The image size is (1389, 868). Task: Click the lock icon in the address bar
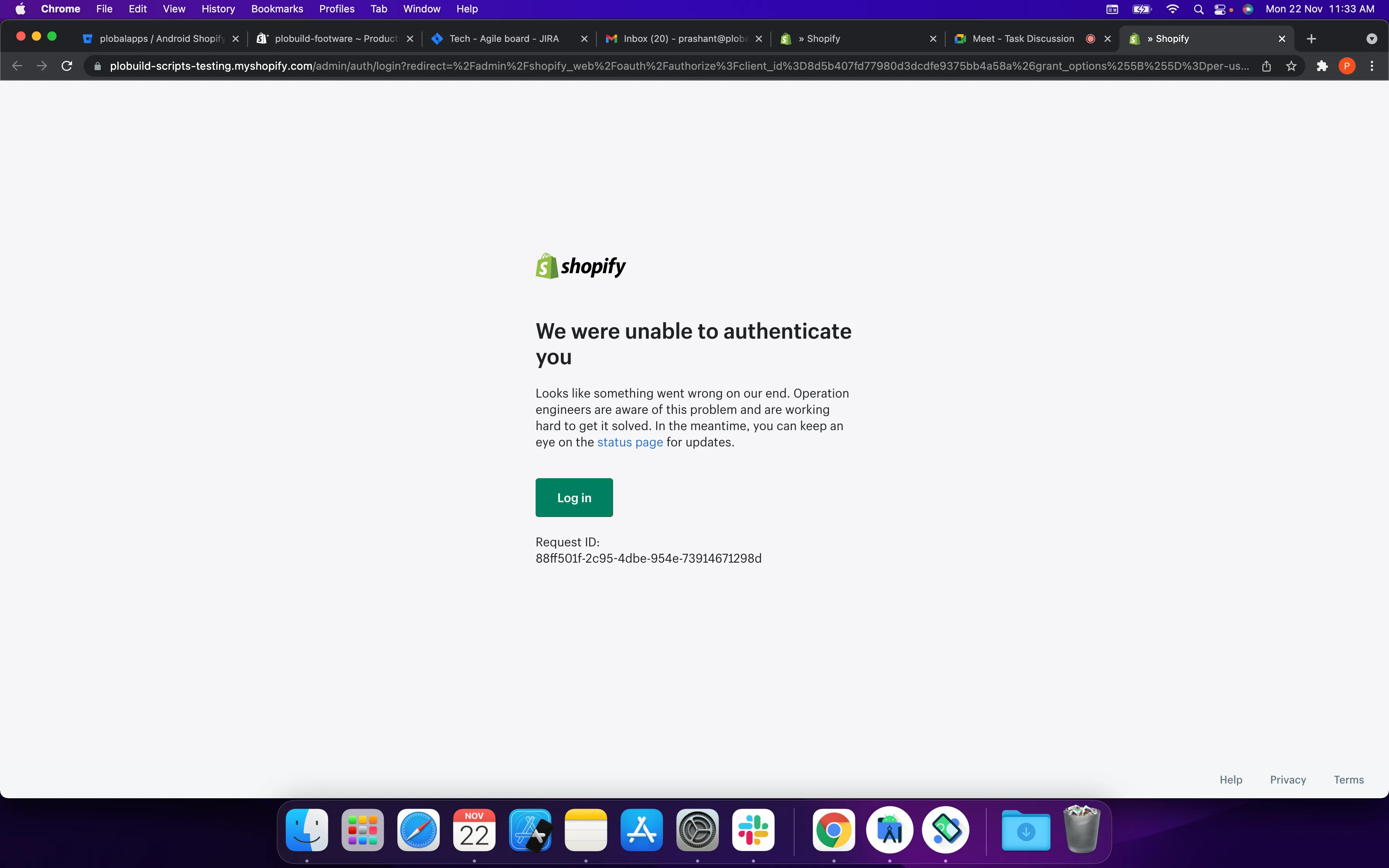pos(98,66)
